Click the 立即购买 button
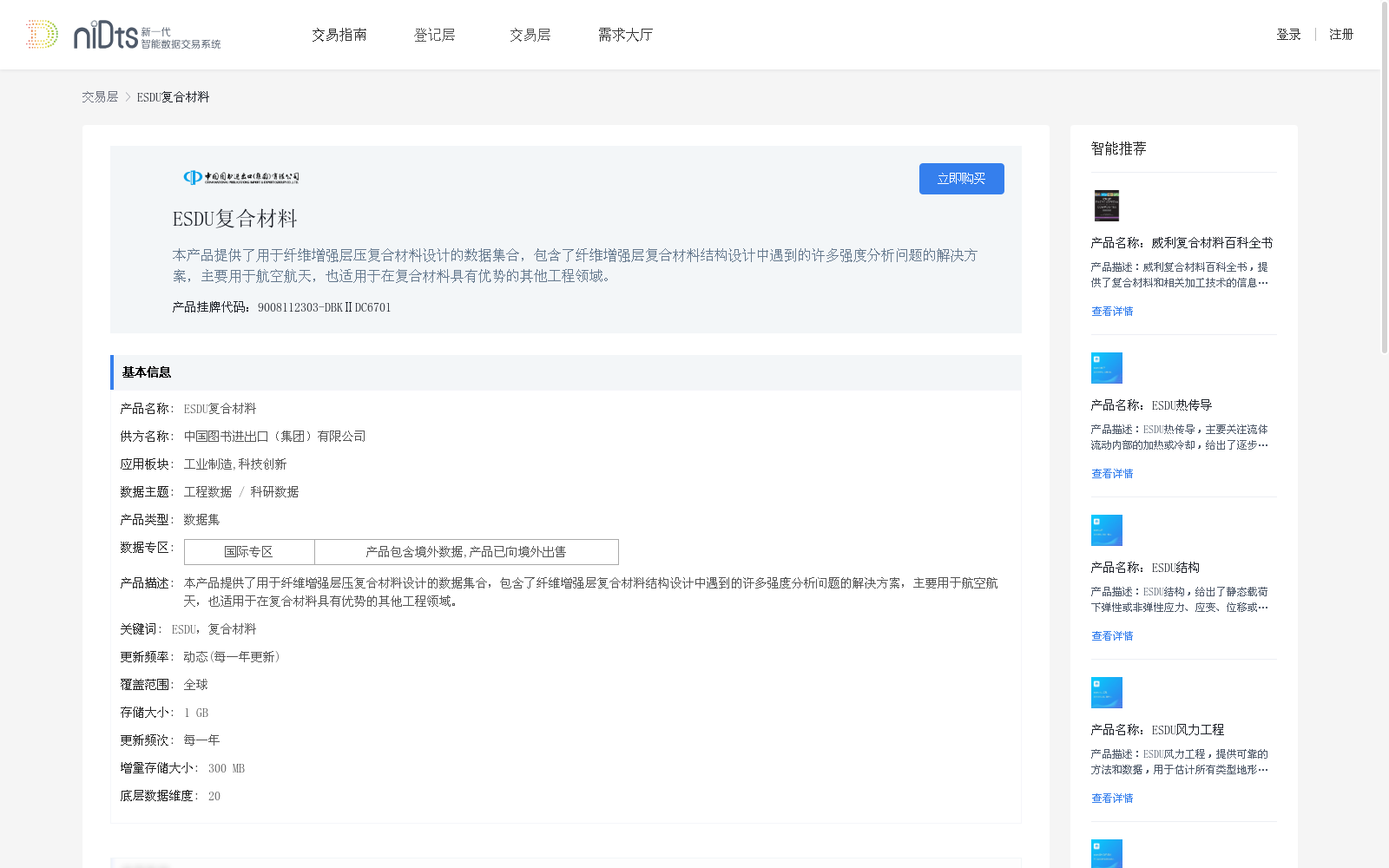Screen dimensions: 1389x868 pos(961,179)
